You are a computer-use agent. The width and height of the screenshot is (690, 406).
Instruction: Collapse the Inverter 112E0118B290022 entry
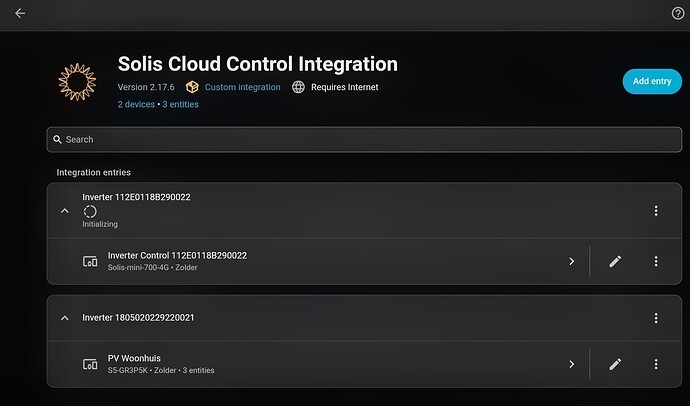pos(65,211)
